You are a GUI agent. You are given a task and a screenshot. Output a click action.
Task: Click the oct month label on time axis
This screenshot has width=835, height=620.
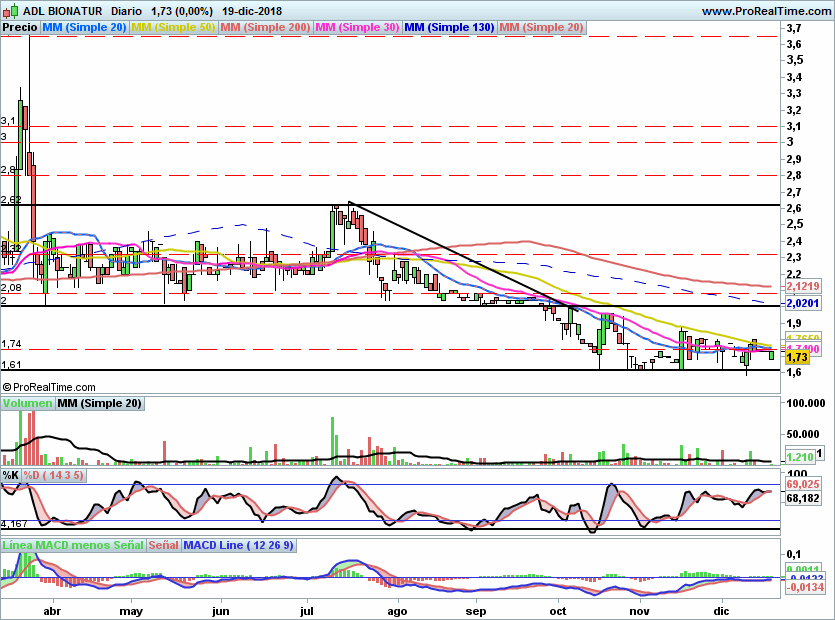point(558,610)
